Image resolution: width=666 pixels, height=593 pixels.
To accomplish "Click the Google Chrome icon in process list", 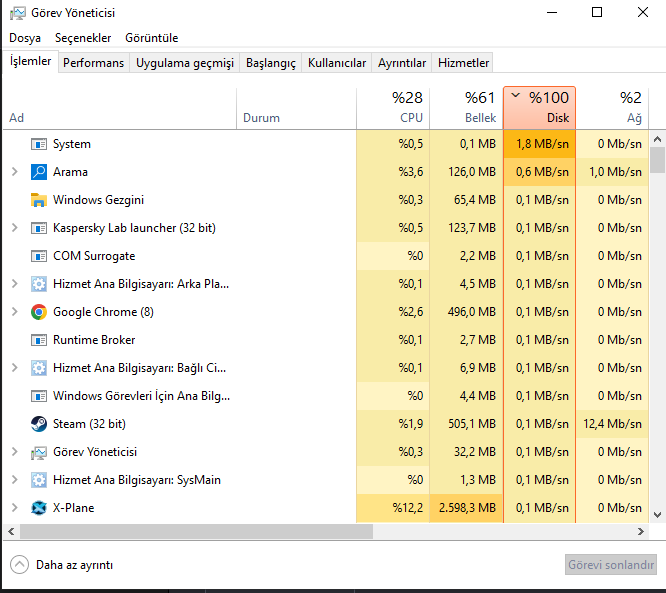I will [39, 312].
